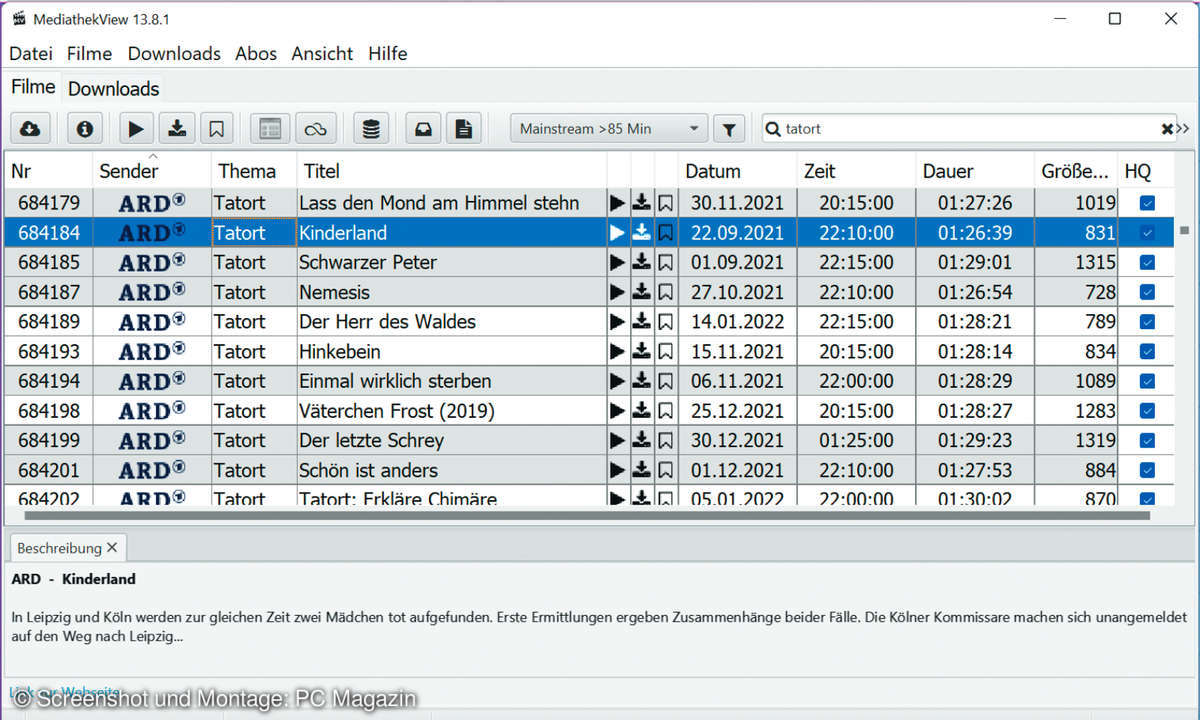Image resolution: width=1200 pixels, height=720 pixels.
Task: Open filter dialog via funnel icon
Action: (x=729, y=129)
